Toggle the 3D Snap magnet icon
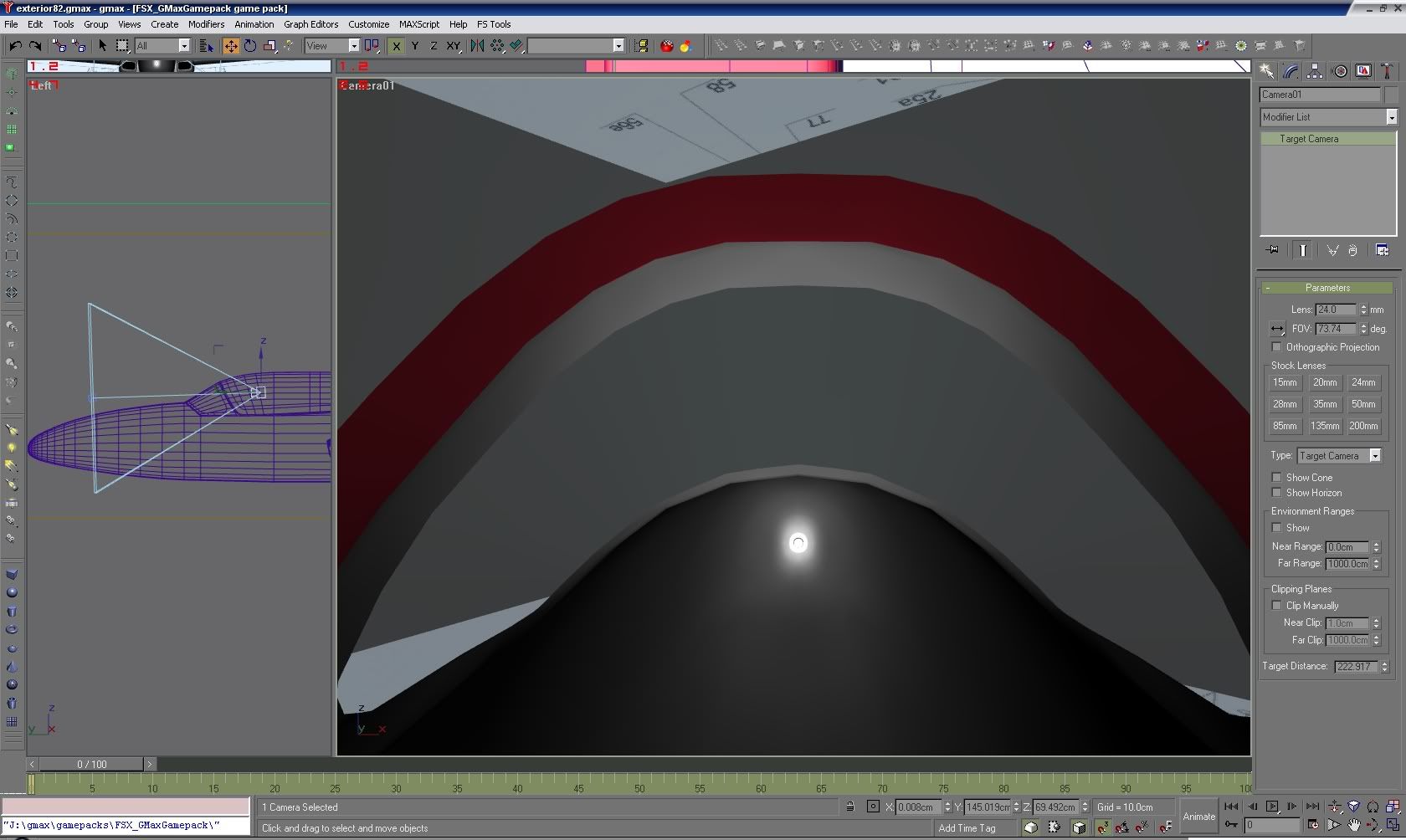Screen dimensions: 1406x840 click(1103, 827)
